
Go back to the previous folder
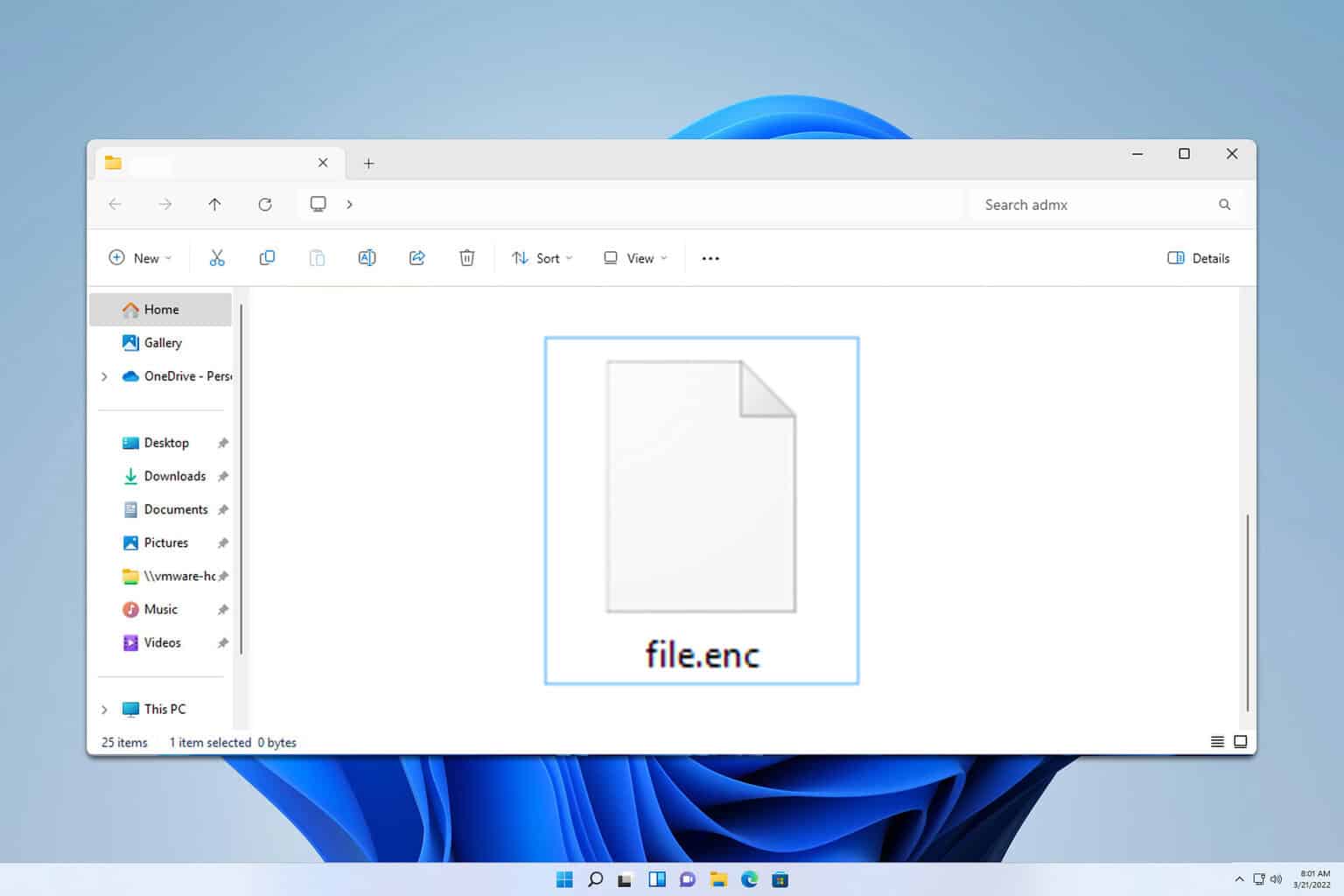click(x=115, y=204)
